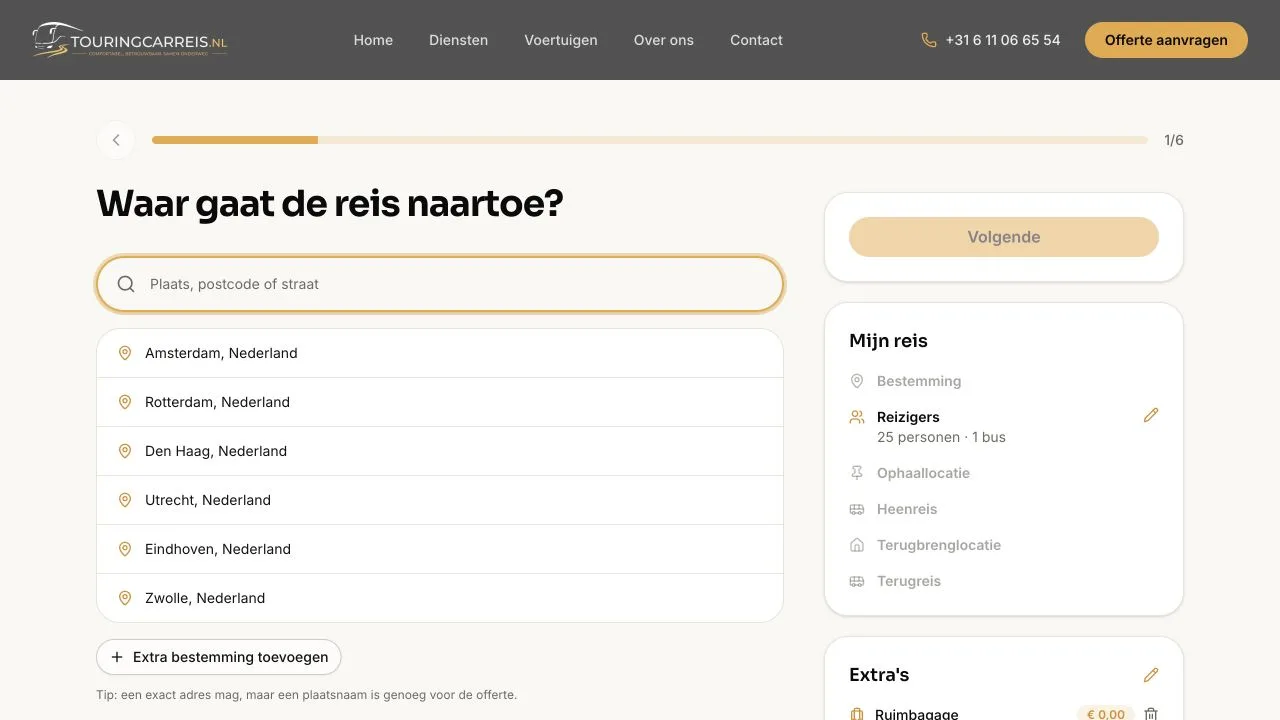The image size is (1280, 720).
Task: Click the Terugreis step label
Action: 909,581
